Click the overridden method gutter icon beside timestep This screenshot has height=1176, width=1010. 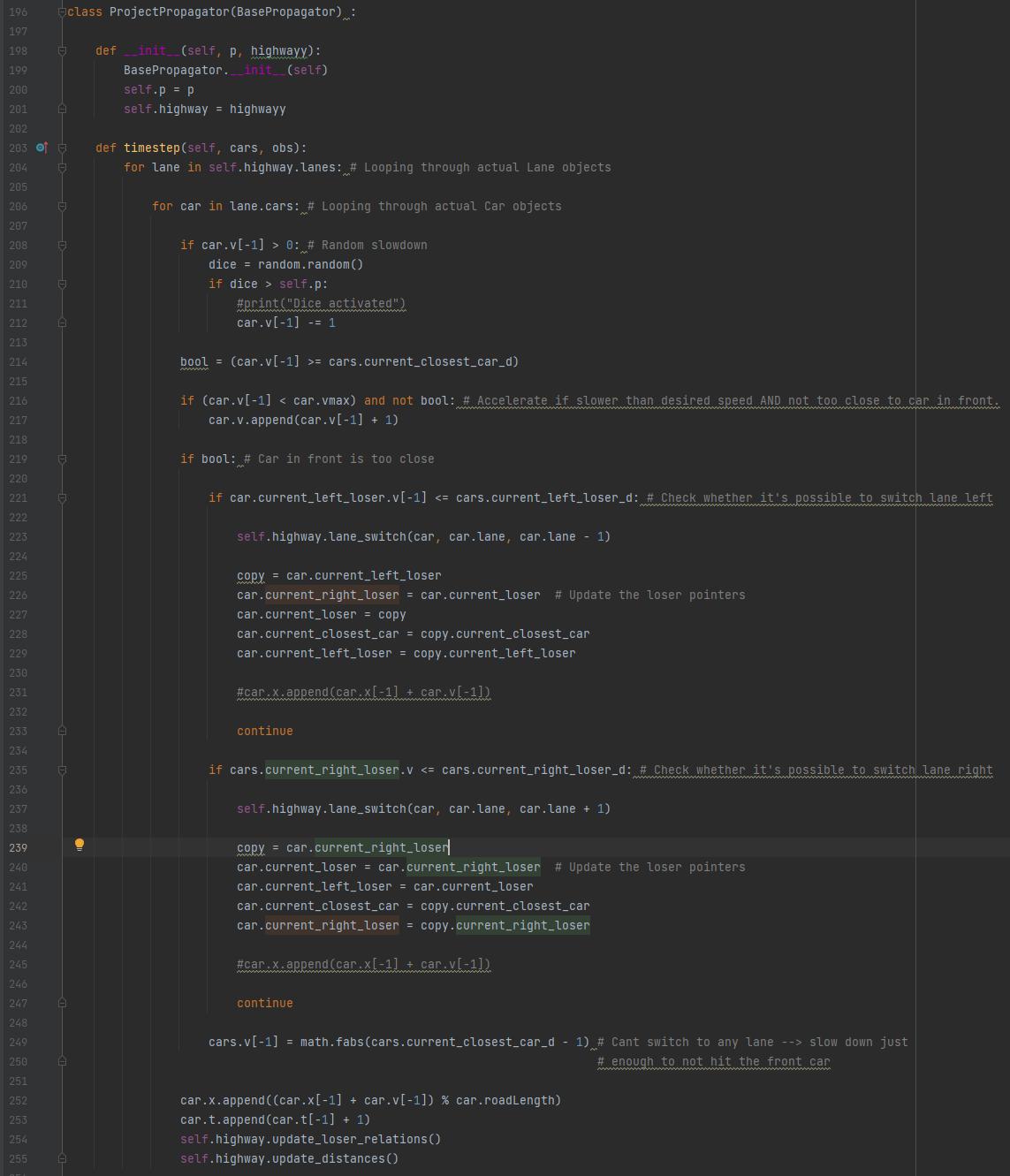coord(42,148)
